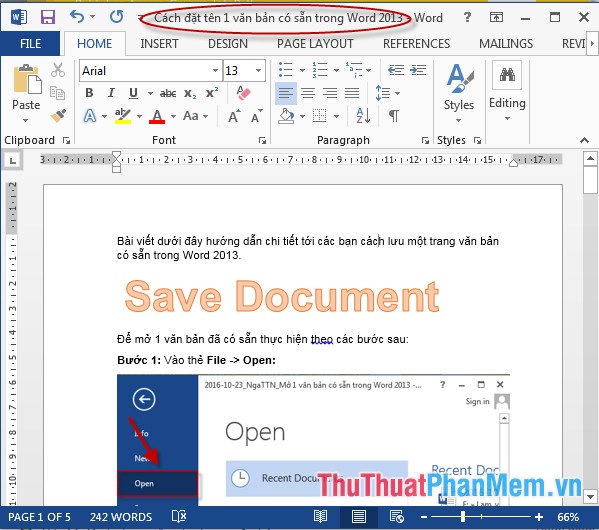Apply the yellow text highlight color
The image size is (599, 530).
[123, 116]
